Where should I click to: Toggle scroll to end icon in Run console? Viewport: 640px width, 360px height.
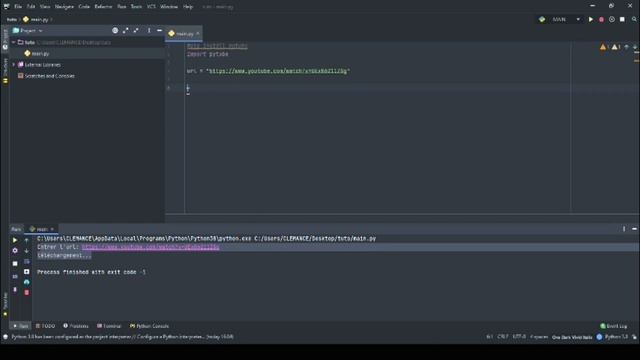tap(27, 272)
